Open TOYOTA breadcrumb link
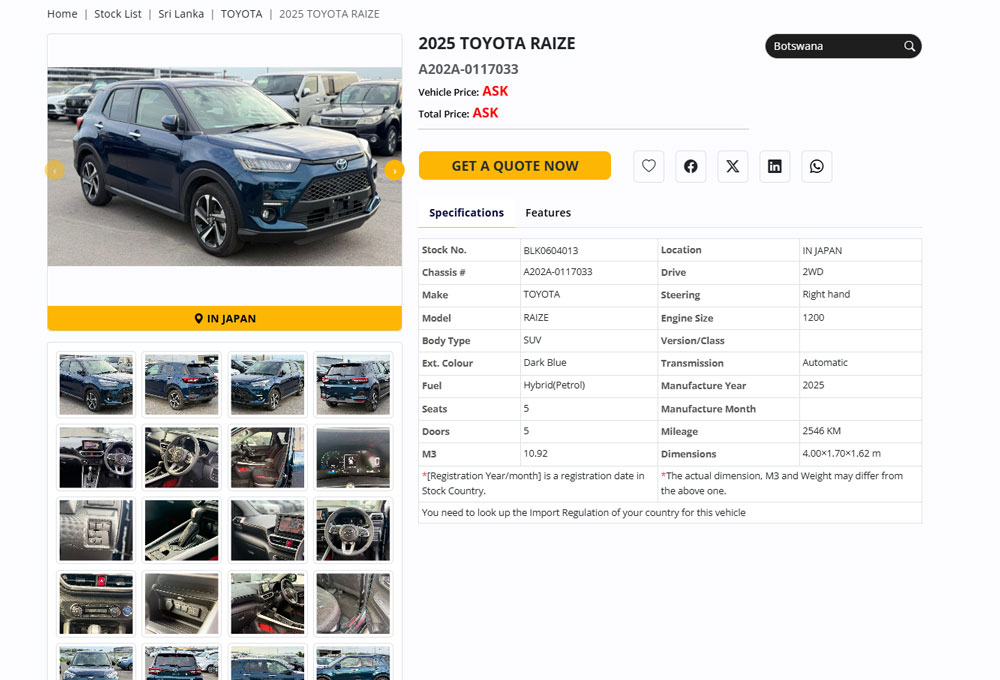The width and height of the screenshot is (1000, 680). (241, 14)
